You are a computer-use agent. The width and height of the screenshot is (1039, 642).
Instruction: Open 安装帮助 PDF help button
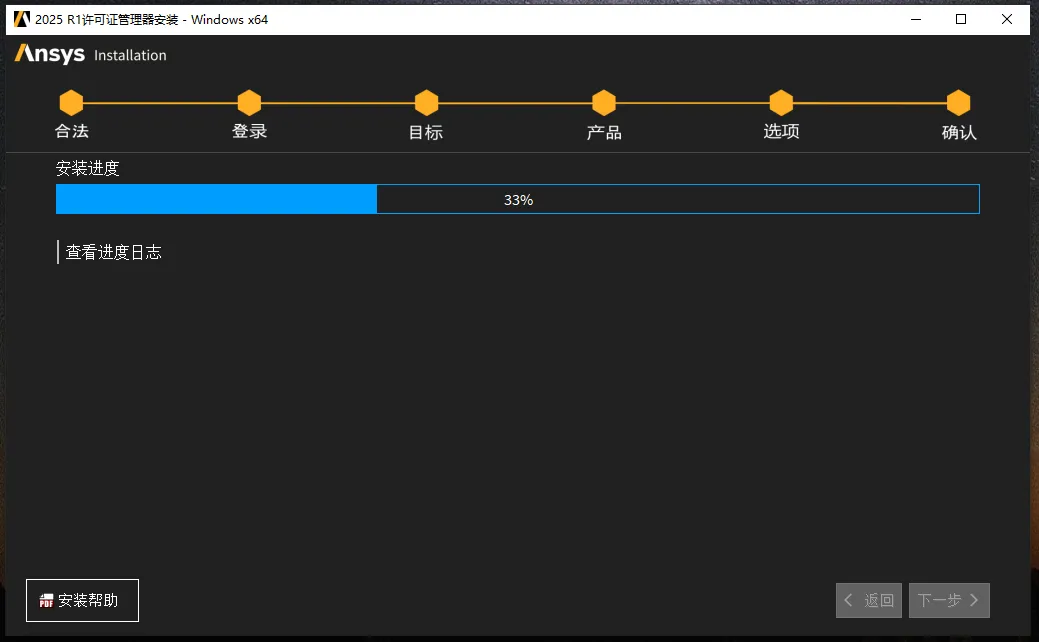[82, 600]
